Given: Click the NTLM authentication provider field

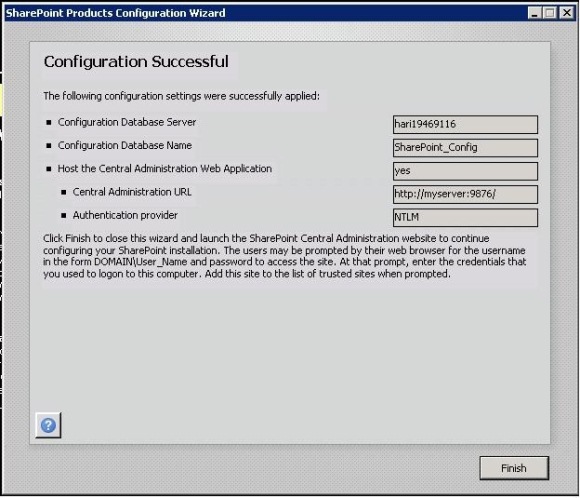Looking at the screenshot, I should coord(465,218).
